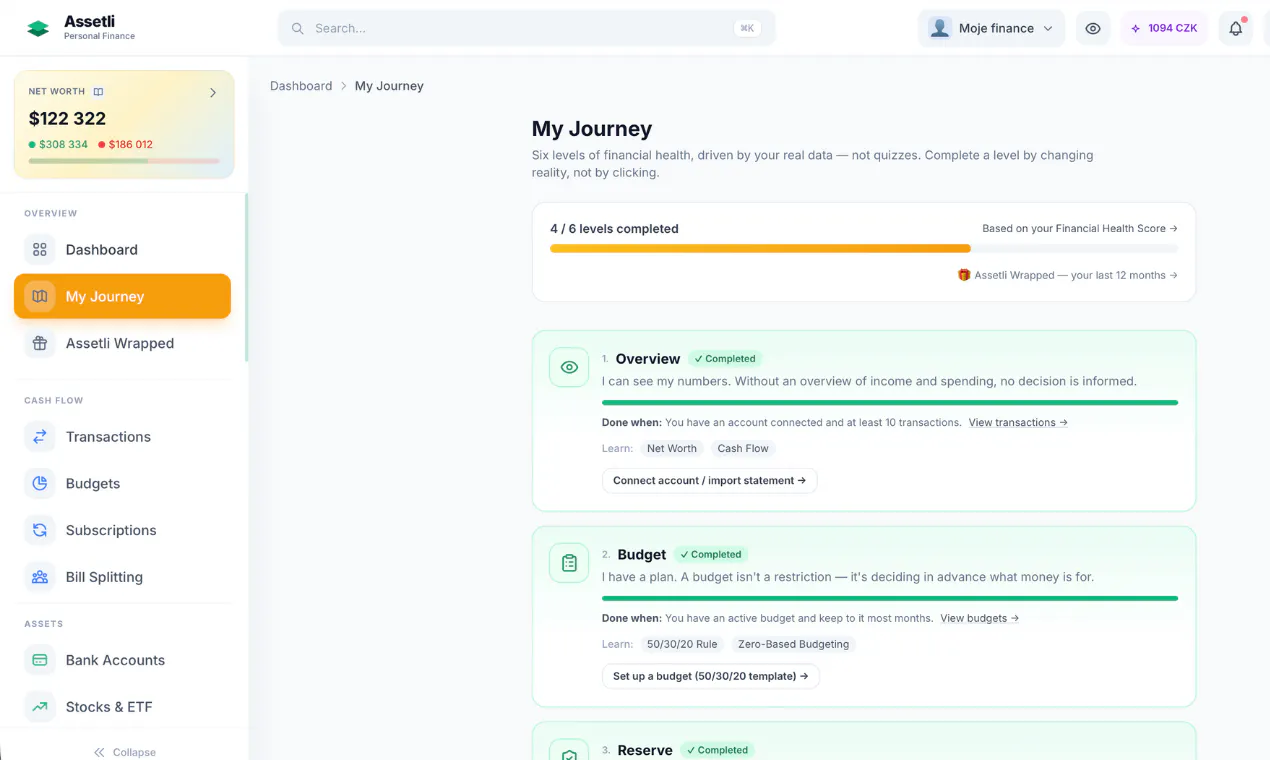This screenshot has width=1270, height=760.
Task: Click the search magnifier icon
Action: (297, 28)
